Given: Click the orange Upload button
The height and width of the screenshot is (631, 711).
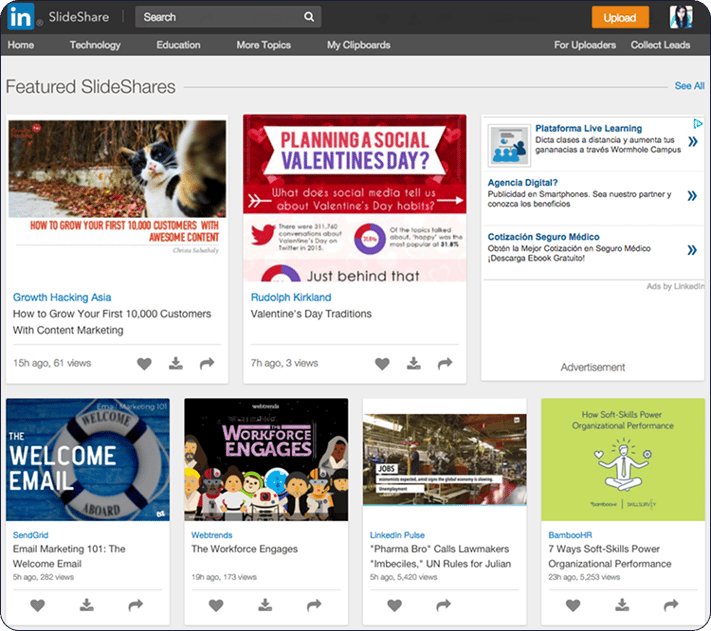Looking at the screenshot, I should coord(620,17).
